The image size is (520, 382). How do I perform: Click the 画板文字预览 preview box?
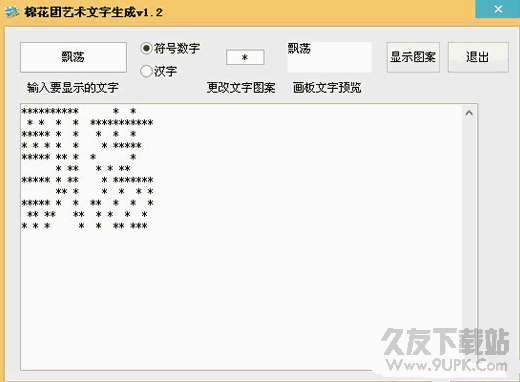point(329,57)
